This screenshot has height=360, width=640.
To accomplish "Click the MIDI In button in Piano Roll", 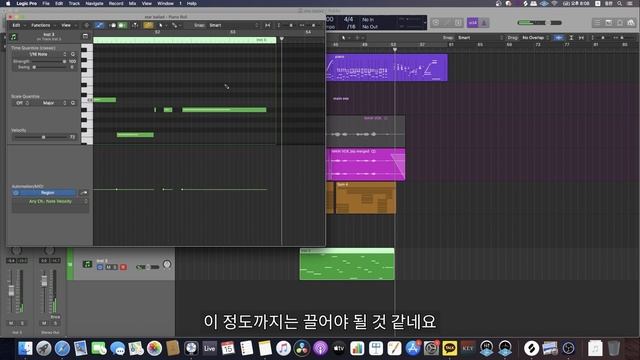I will [113, 25].
